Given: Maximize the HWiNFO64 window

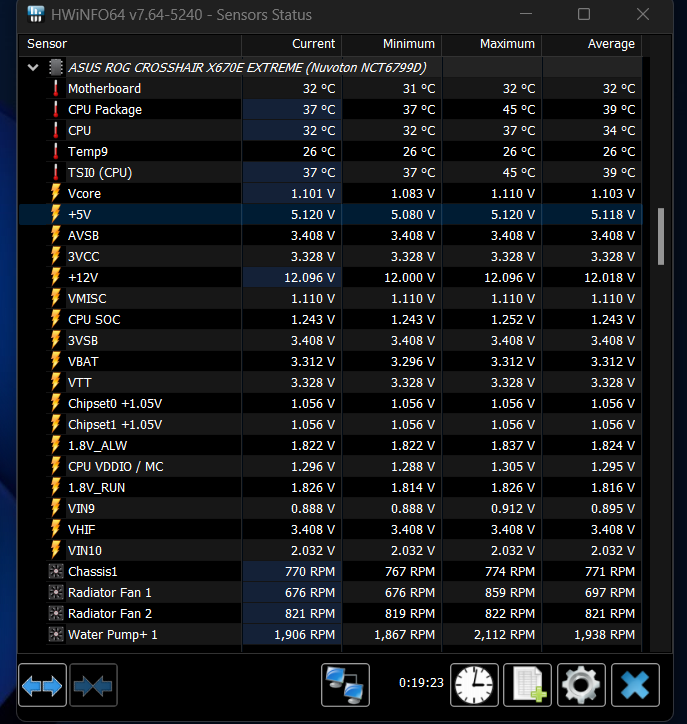Looking at the screenshot, I should tap(584, 15).
